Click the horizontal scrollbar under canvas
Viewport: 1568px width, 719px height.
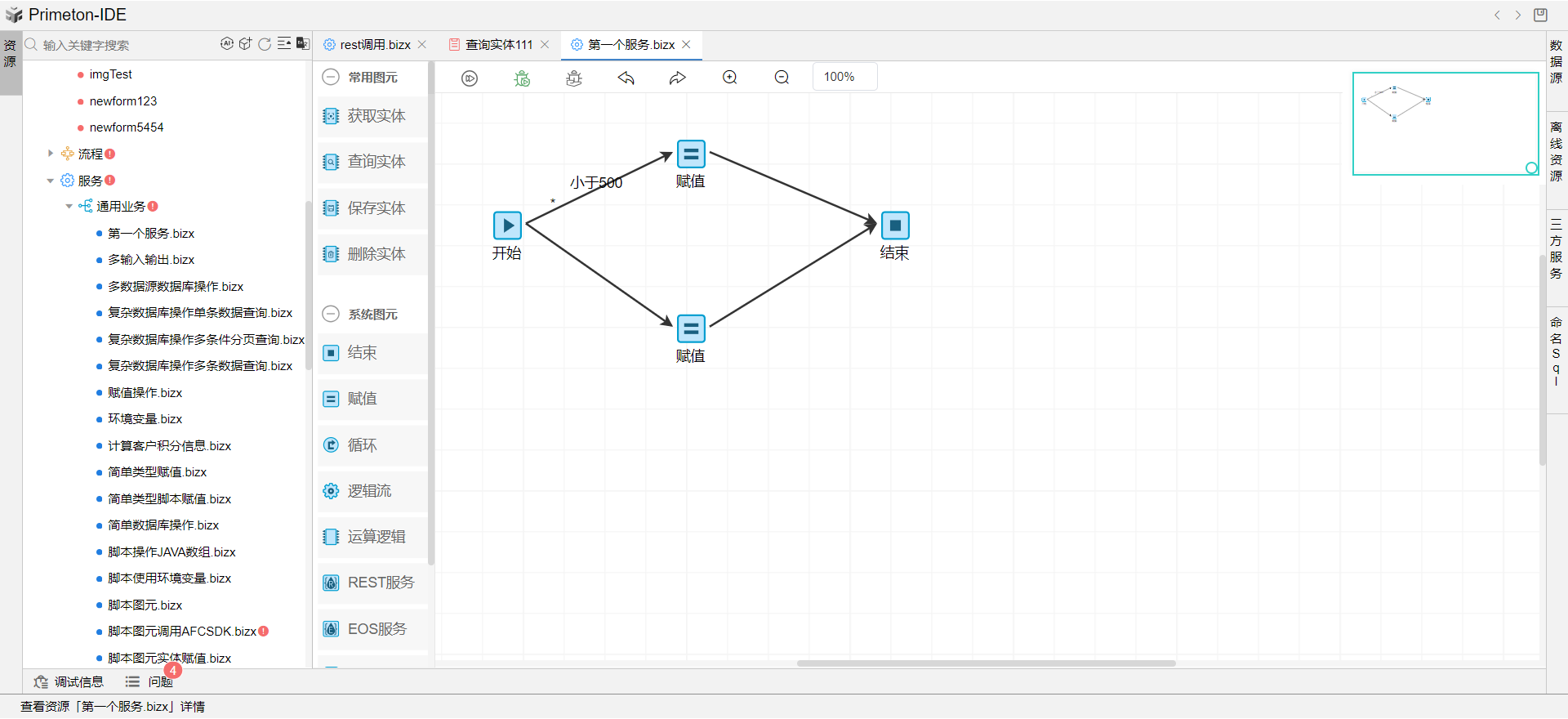point(986,663)
